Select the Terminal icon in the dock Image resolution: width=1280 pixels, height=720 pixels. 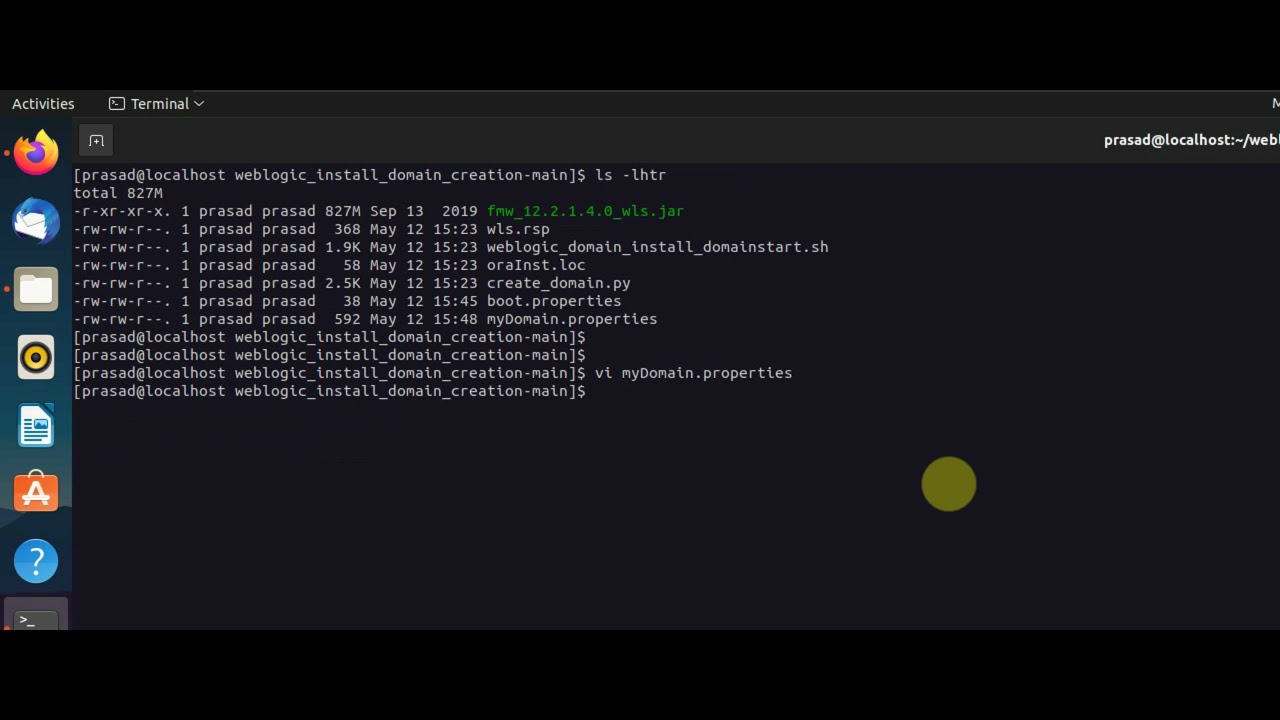[36, 617]
